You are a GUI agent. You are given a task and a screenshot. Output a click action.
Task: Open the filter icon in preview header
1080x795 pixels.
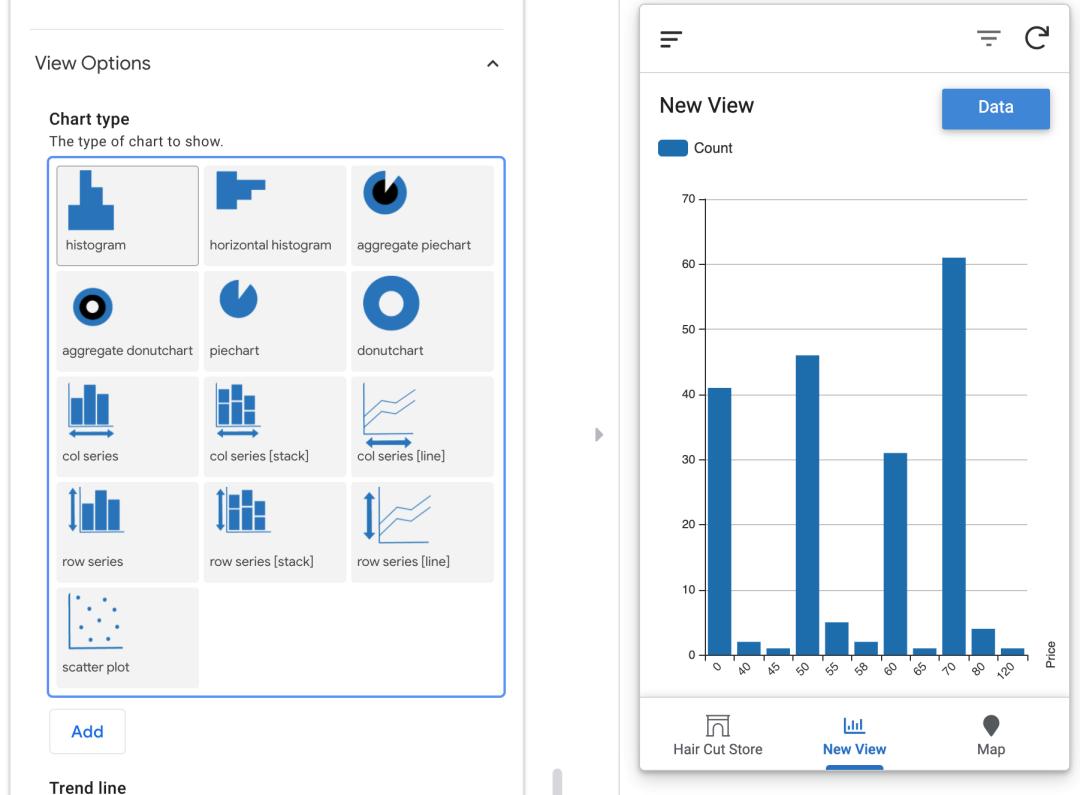[x=988, y=39]
